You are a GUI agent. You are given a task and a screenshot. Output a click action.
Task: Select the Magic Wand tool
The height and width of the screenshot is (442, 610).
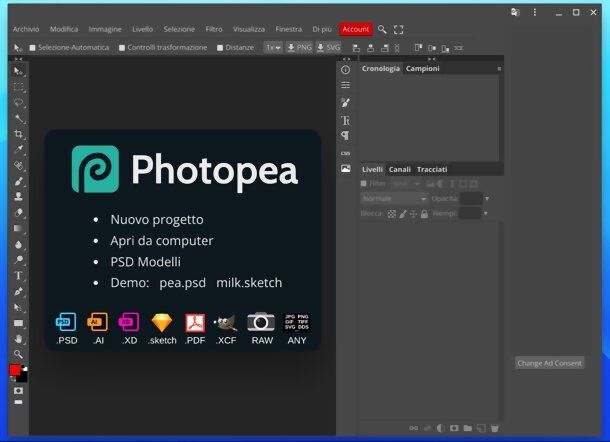click(18, 119)
